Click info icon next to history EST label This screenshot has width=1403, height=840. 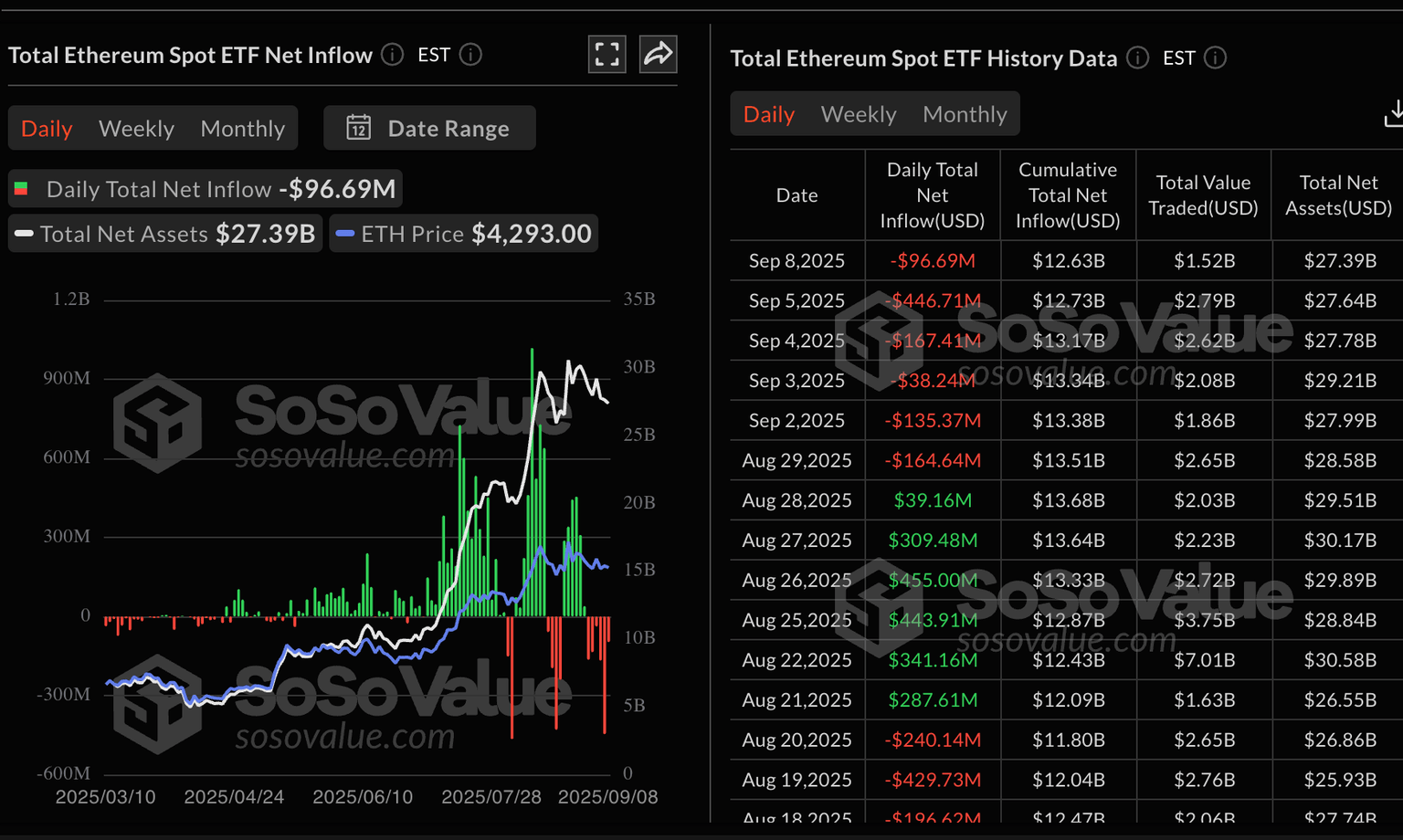coord(1215,58)
